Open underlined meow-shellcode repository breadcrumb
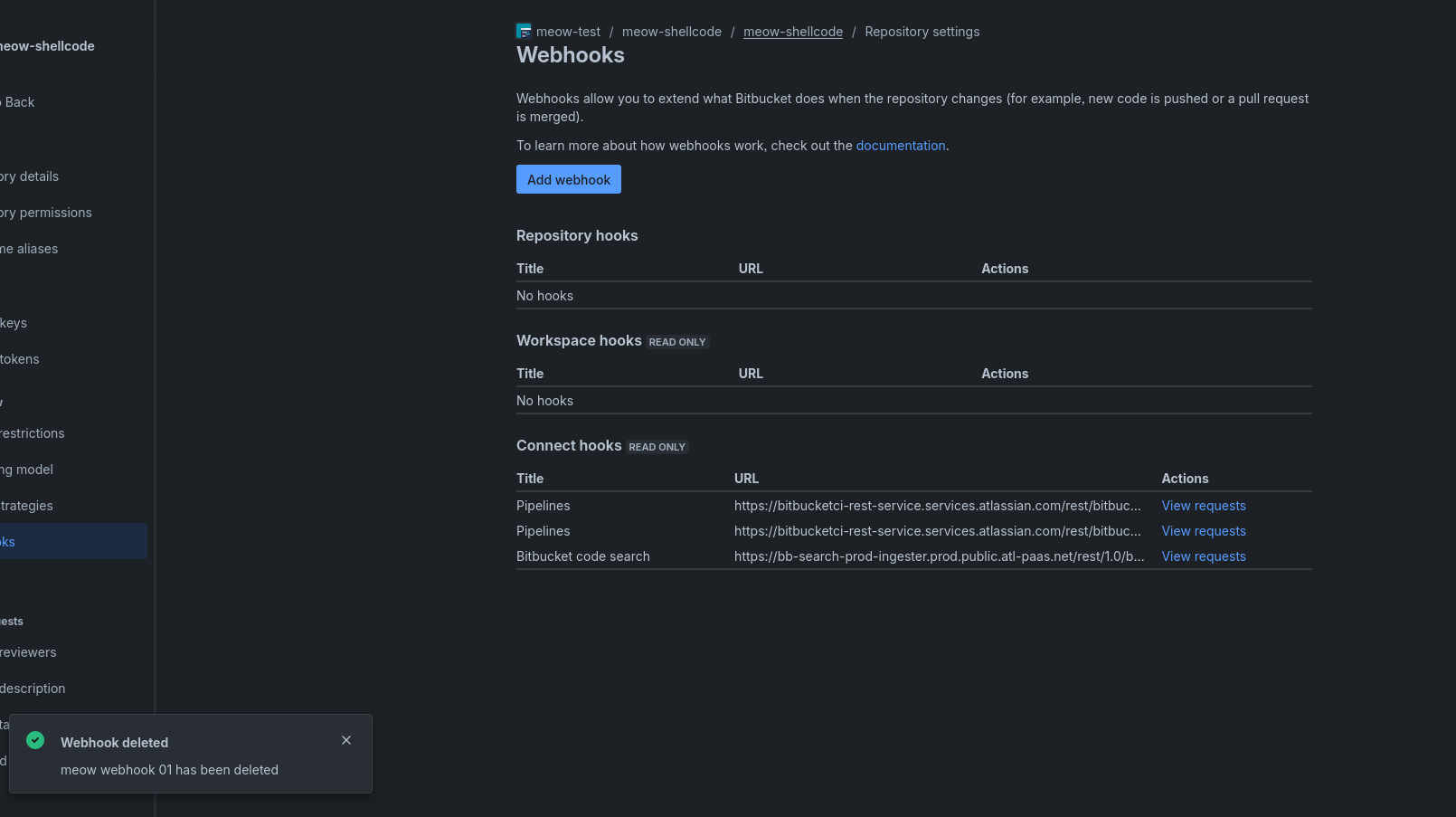 tap(793, 32)
